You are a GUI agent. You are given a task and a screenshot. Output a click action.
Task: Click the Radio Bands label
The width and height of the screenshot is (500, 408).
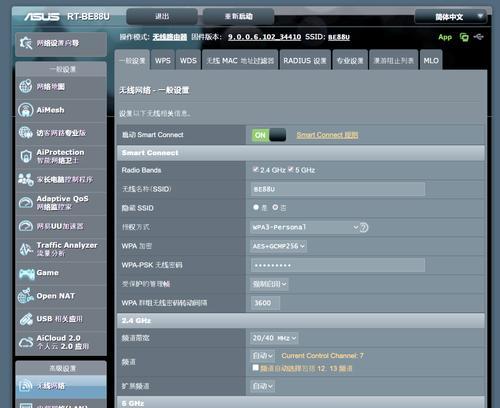[x=141, y=170]
